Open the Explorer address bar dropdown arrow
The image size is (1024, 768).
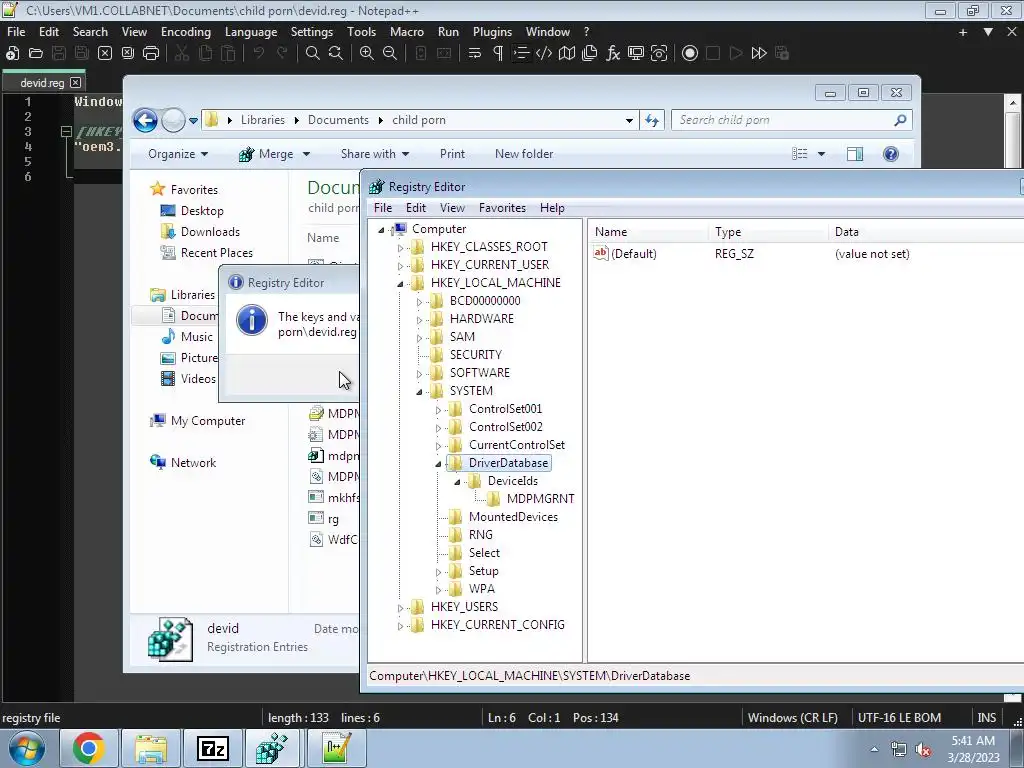[629, 121]
